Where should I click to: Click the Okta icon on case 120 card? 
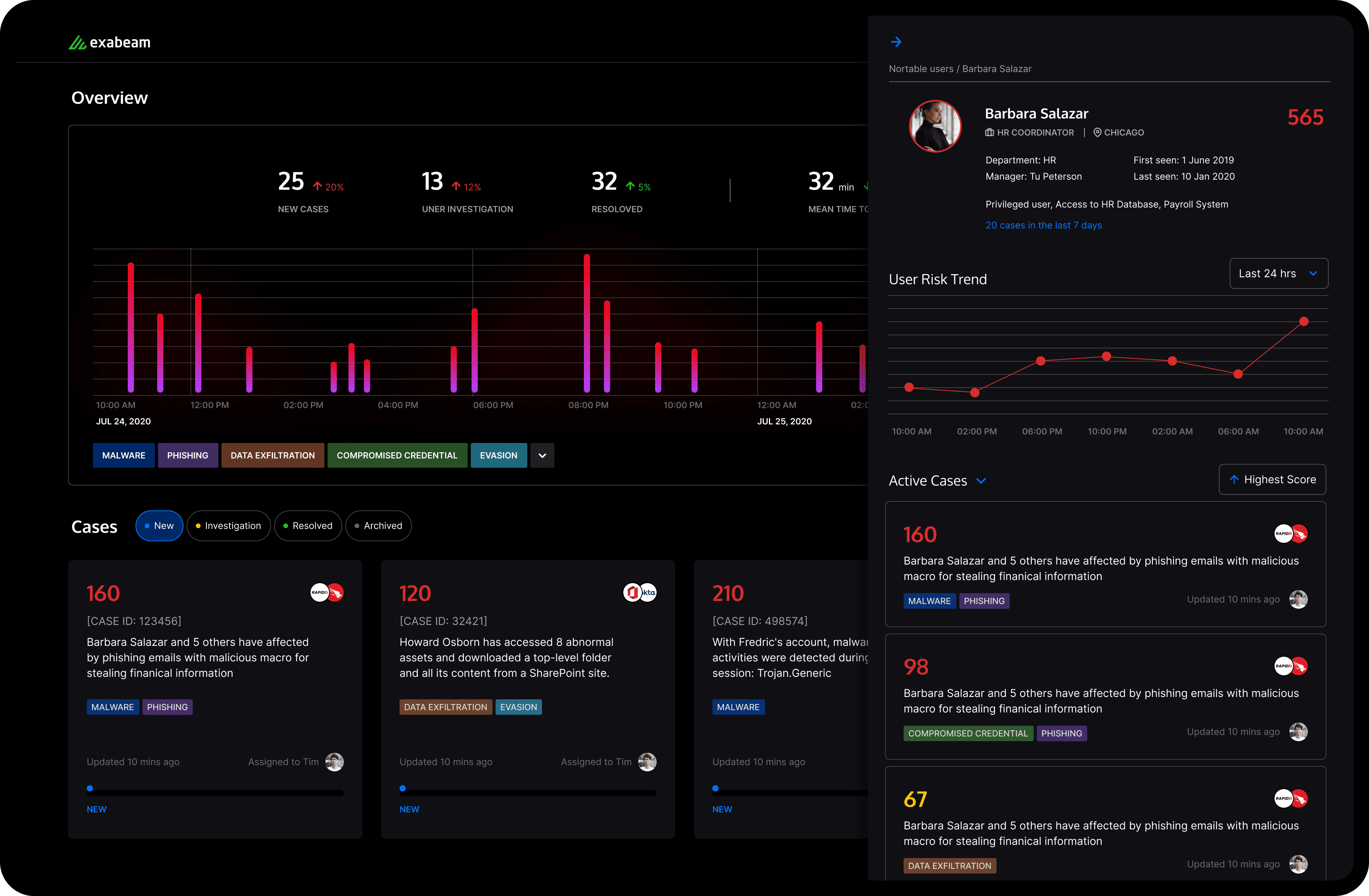pos(648,592)
